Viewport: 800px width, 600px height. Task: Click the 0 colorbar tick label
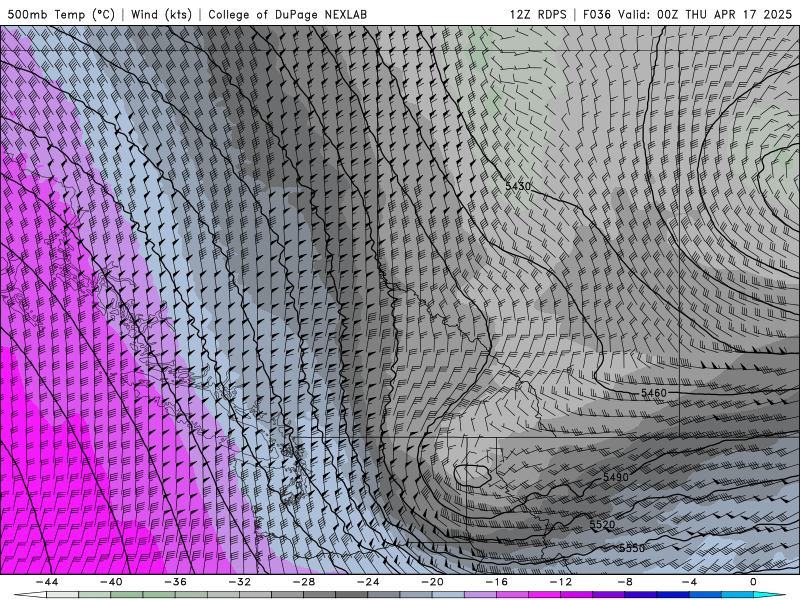pyautogui.click(x=753, y=582)
